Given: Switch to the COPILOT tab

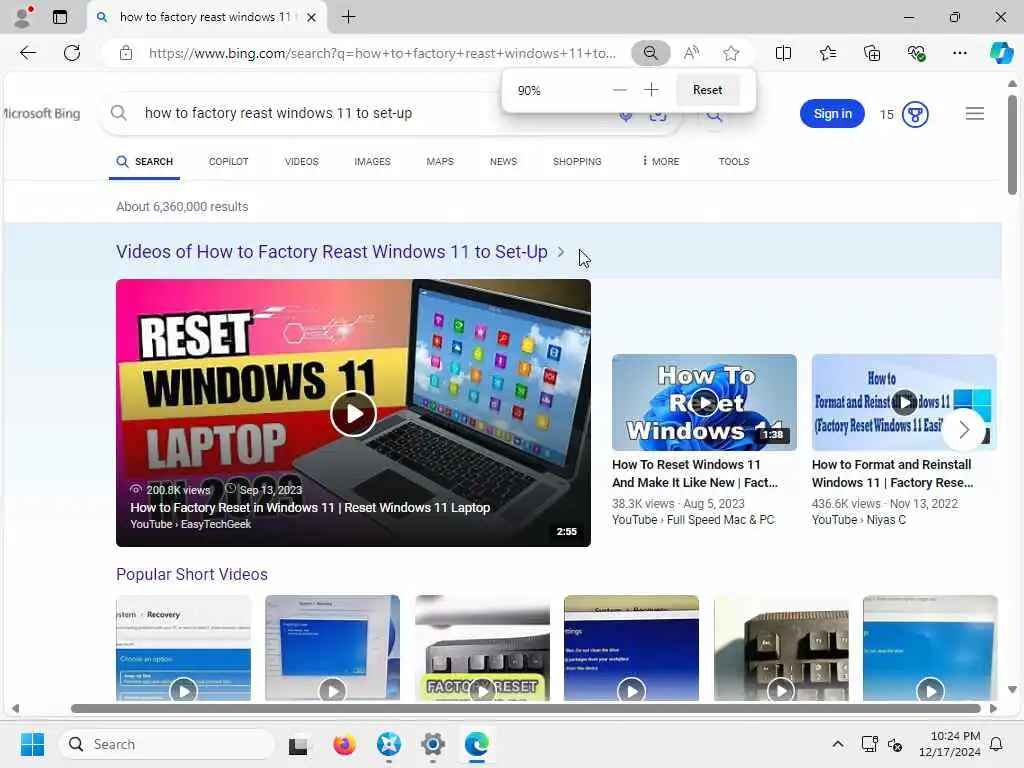Looking at the screenshot, I should [229, 161].
